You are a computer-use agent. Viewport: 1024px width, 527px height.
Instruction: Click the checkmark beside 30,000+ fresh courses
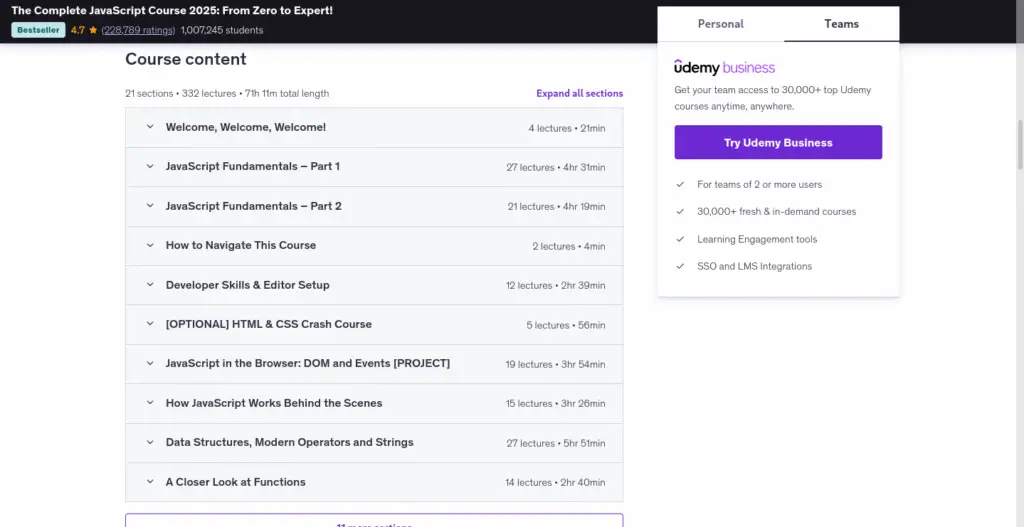(680, 212)
